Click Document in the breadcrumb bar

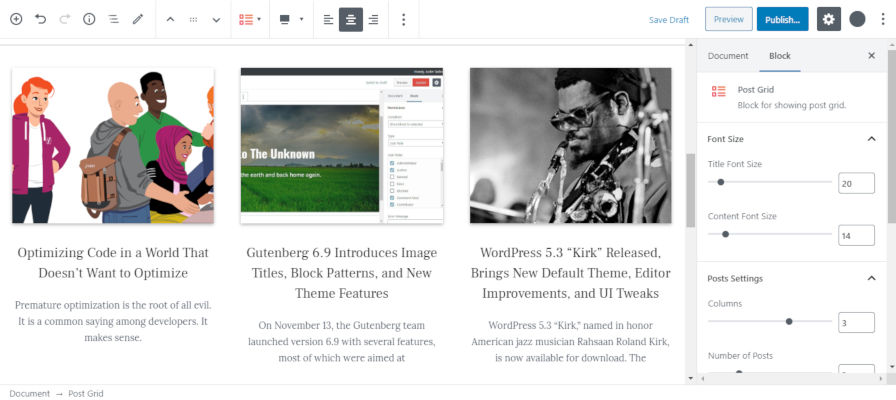click(30, 394)
